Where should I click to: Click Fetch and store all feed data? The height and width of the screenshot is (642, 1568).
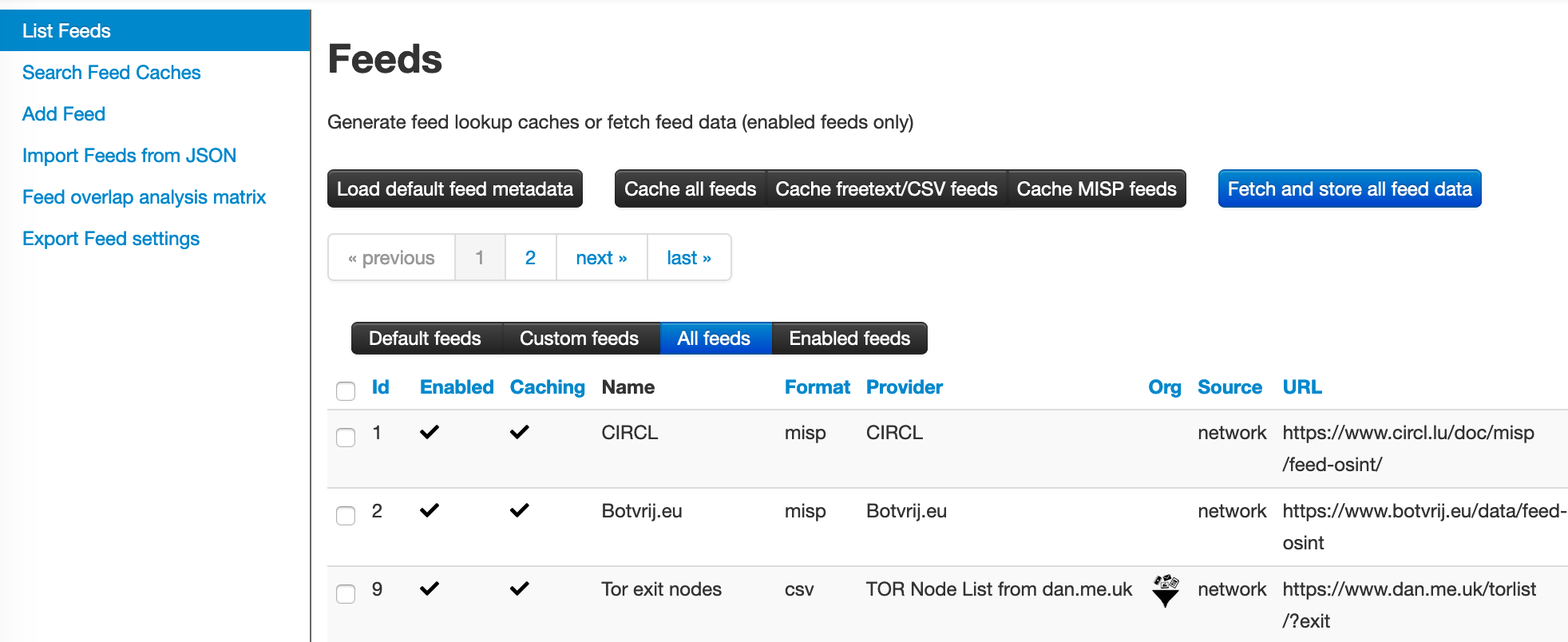1349,189
